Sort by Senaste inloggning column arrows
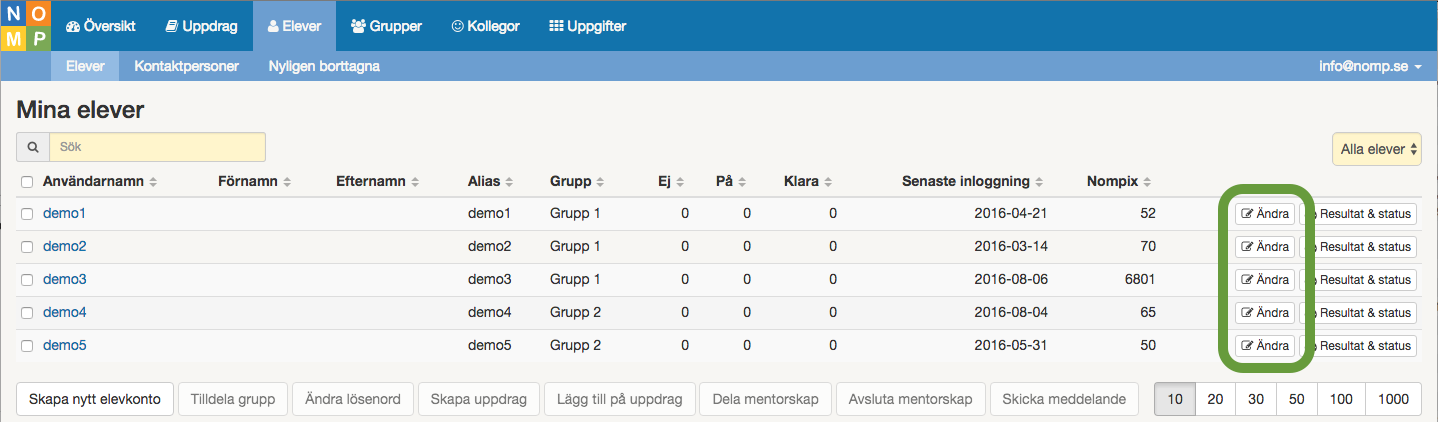 [1041, 182]
